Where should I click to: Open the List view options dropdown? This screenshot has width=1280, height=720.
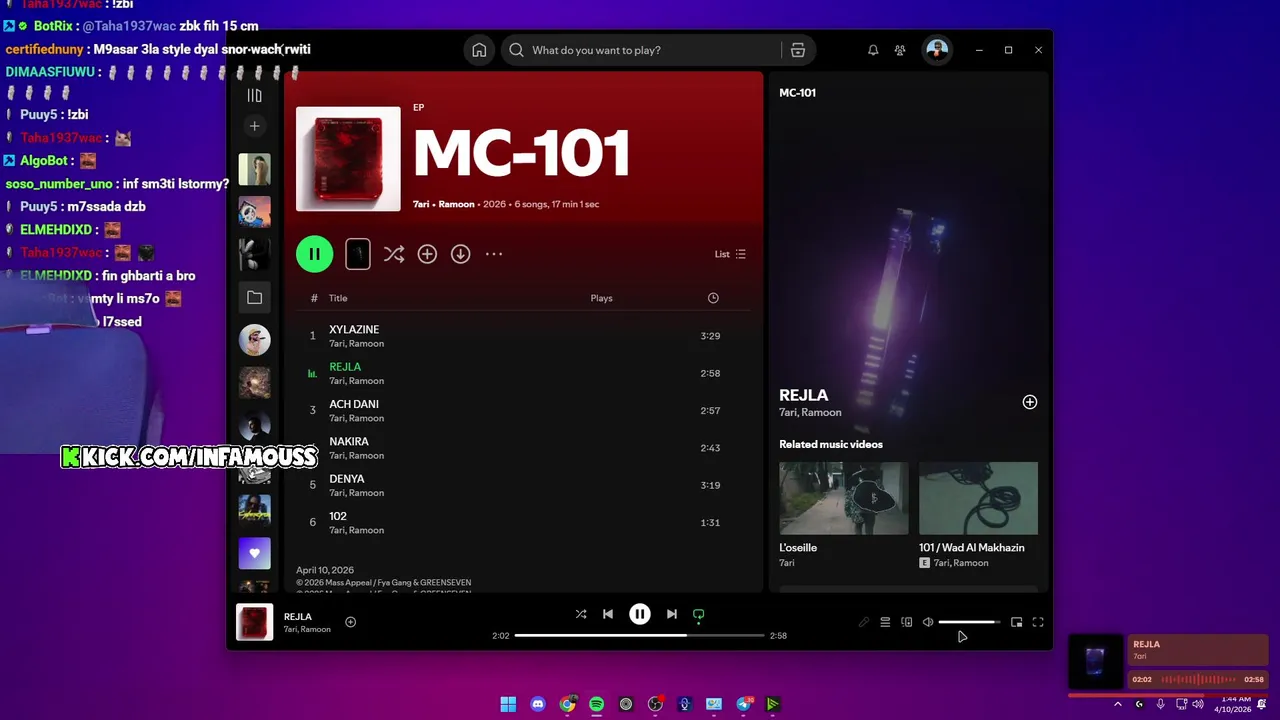[x=730, y=254]
